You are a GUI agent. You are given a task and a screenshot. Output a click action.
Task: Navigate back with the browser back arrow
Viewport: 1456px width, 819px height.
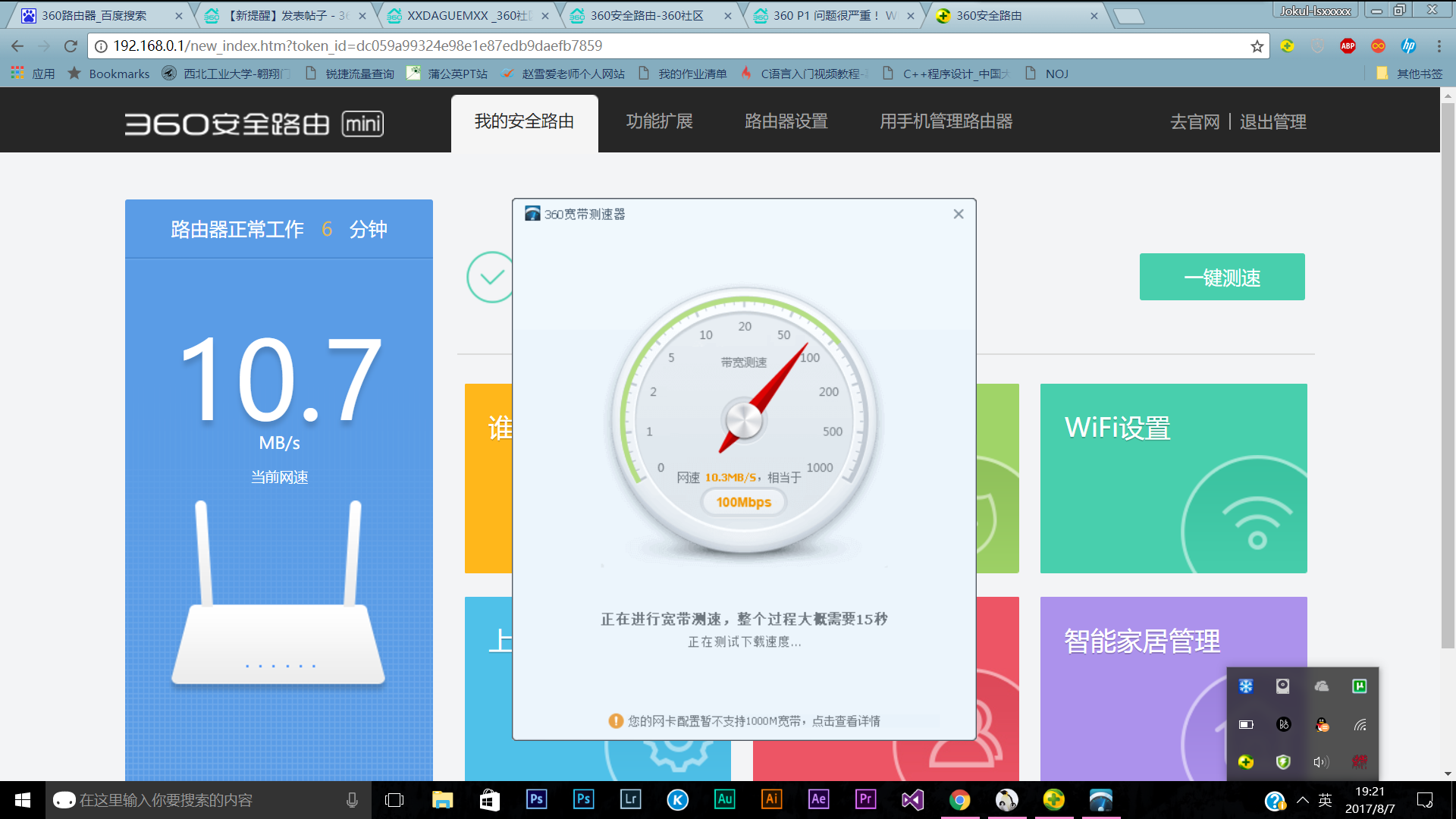pyautogui.click(x=17, y=45)
